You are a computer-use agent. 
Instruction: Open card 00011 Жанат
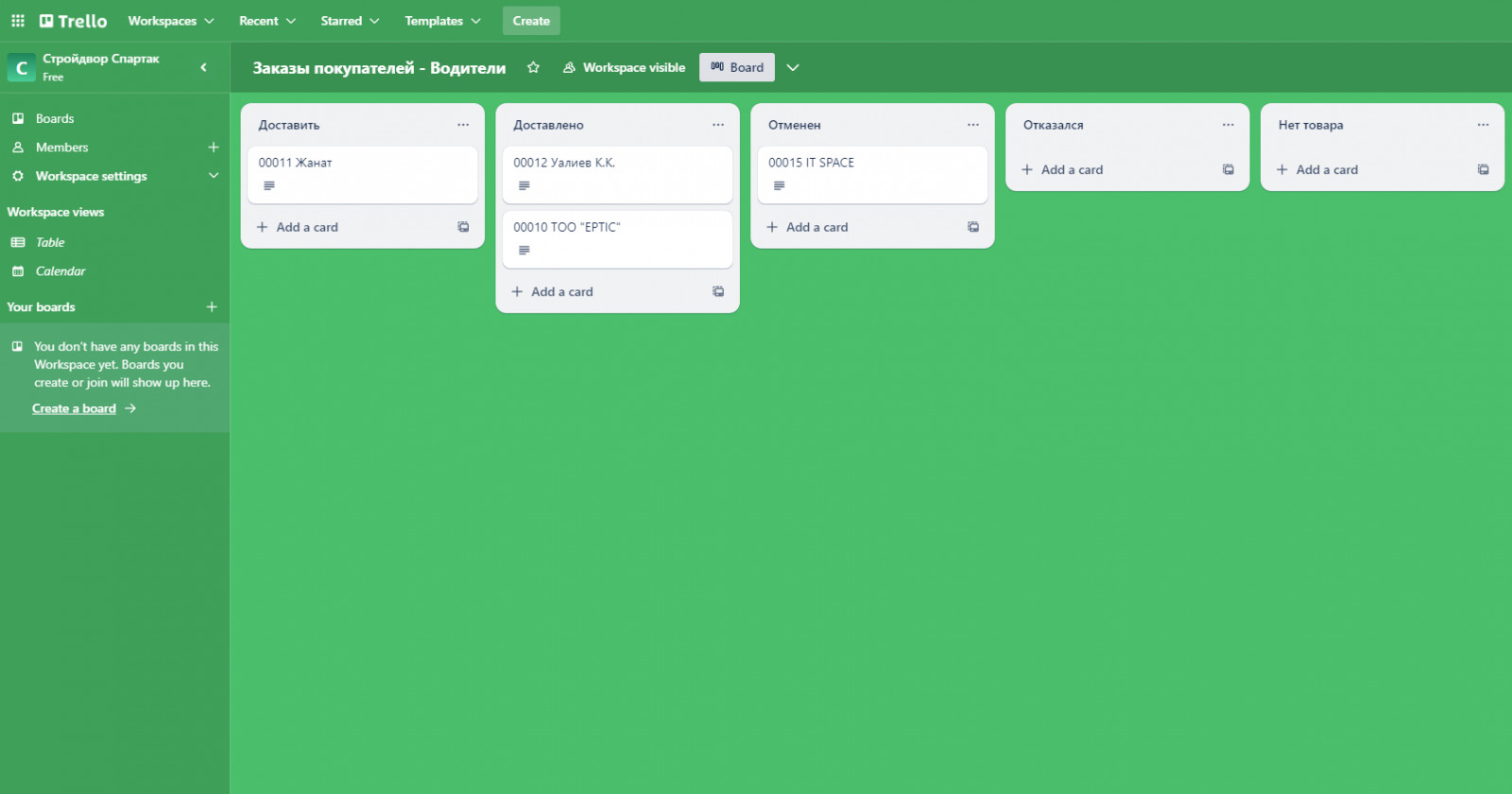(x=363, y=175)
